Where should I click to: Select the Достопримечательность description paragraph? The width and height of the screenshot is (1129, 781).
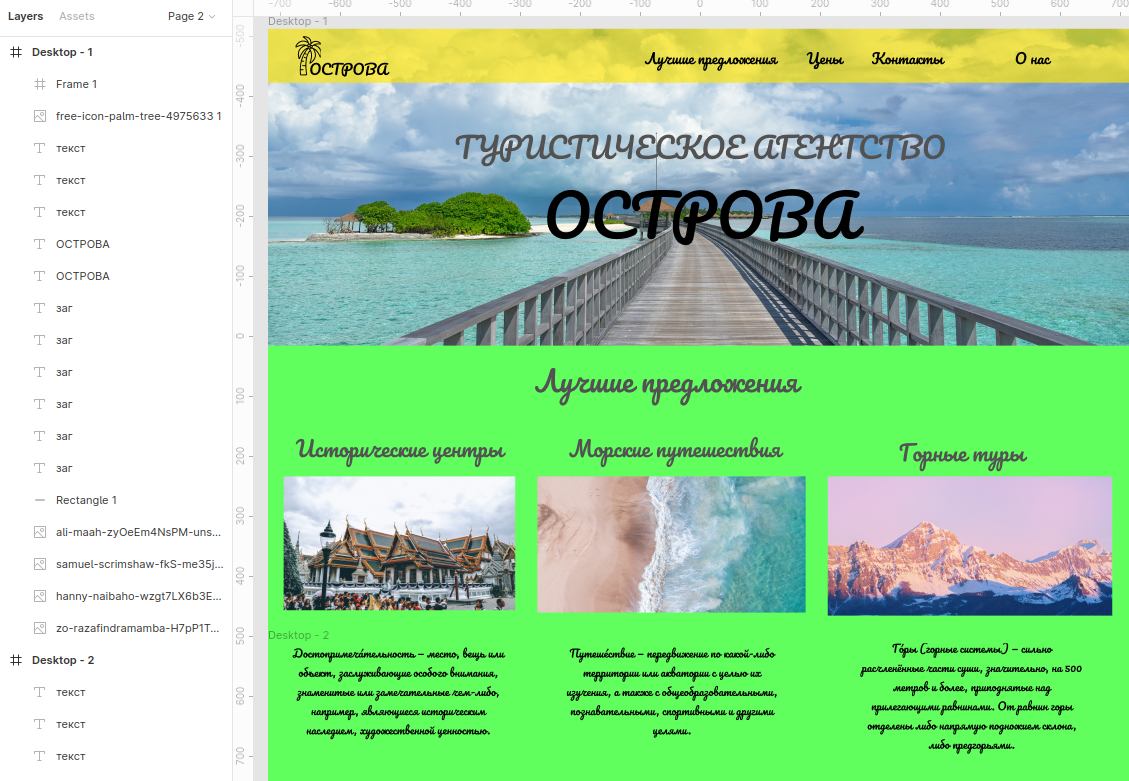coord(398,692)
